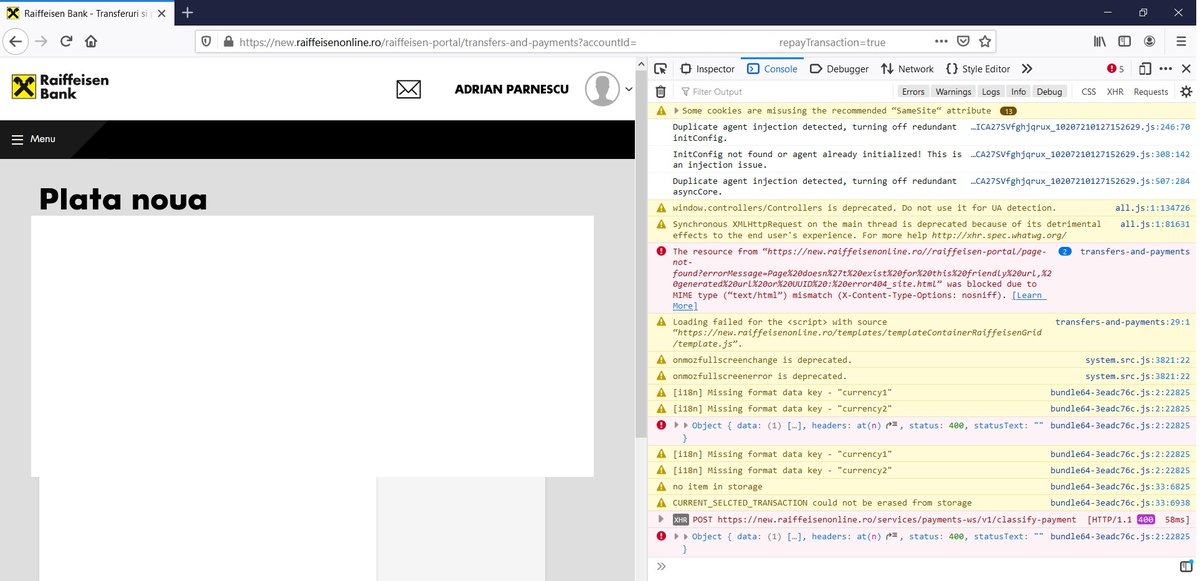This screenshot has width=1200, height=581.
Task: Open messages envelope icon on Raiffeisen page
Action: [408, 89]
